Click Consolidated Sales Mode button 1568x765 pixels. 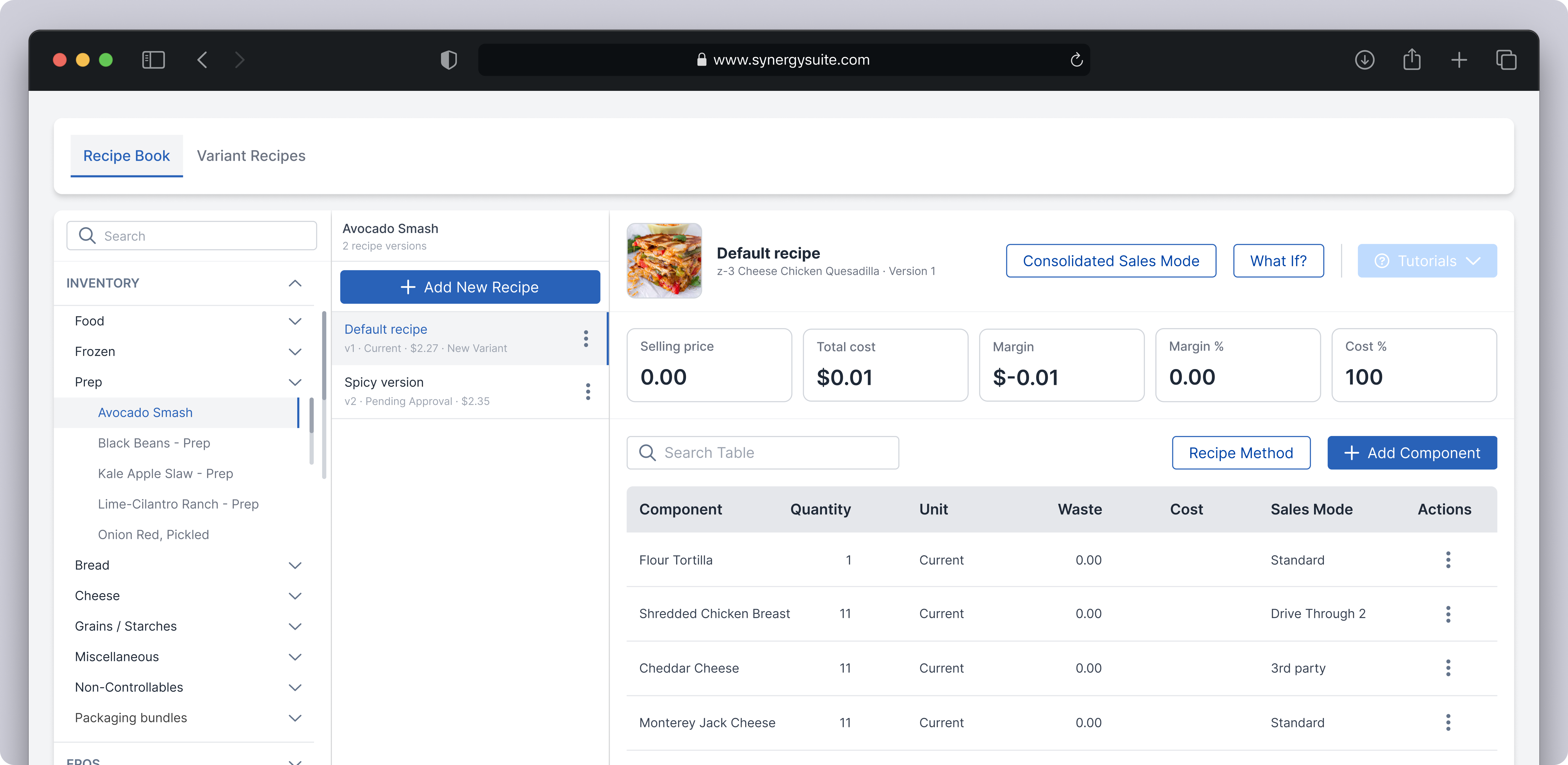pos(1111,261)
